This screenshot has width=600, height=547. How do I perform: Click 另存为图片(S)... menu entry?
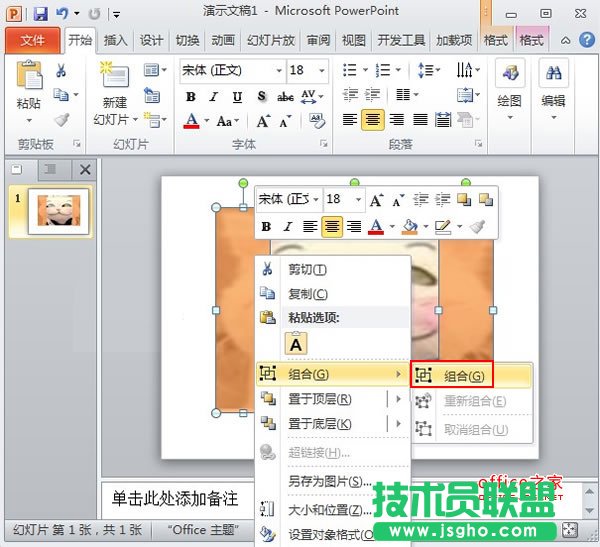click(x=333, y=481)
